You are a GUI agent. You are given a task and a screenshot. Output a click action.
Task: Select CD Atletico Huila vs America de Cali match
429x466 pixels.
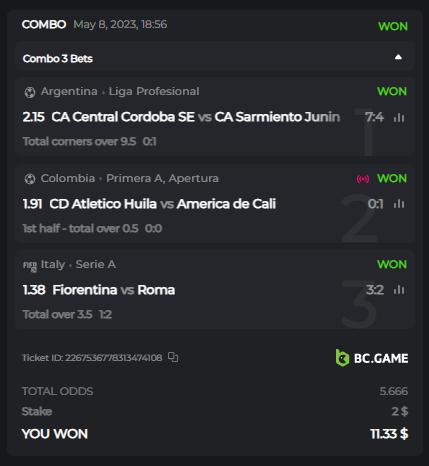(163, 204)
